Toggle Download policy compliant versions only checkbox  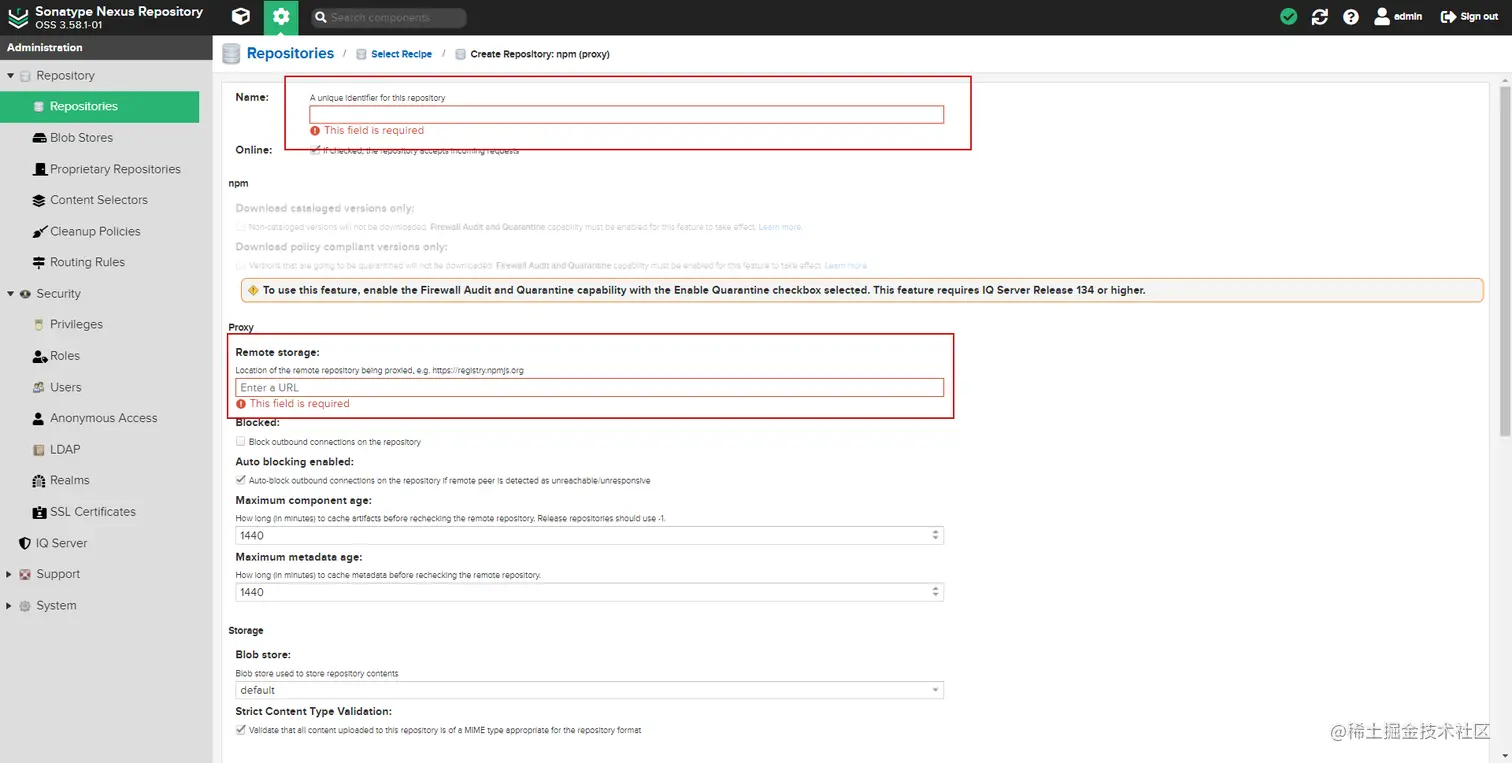tap(240, 265)
